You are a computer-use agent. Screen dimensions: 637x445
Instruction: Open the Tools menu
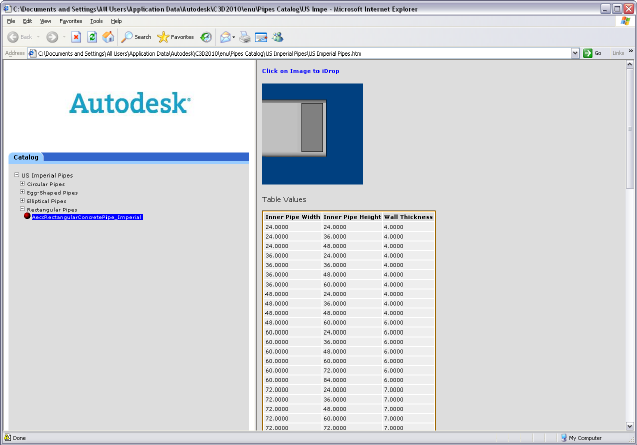coord(96,21)
